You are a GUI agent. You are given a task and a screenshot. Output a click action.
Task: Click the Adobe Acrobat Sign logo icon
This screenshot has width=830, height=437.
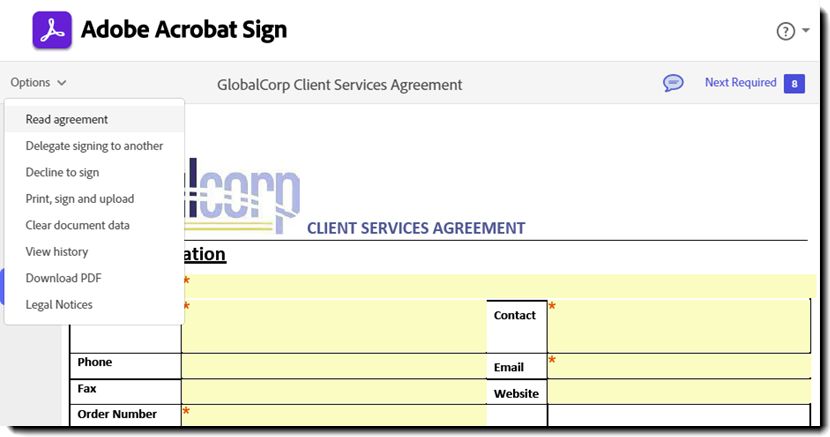click(x=51, y=30)
